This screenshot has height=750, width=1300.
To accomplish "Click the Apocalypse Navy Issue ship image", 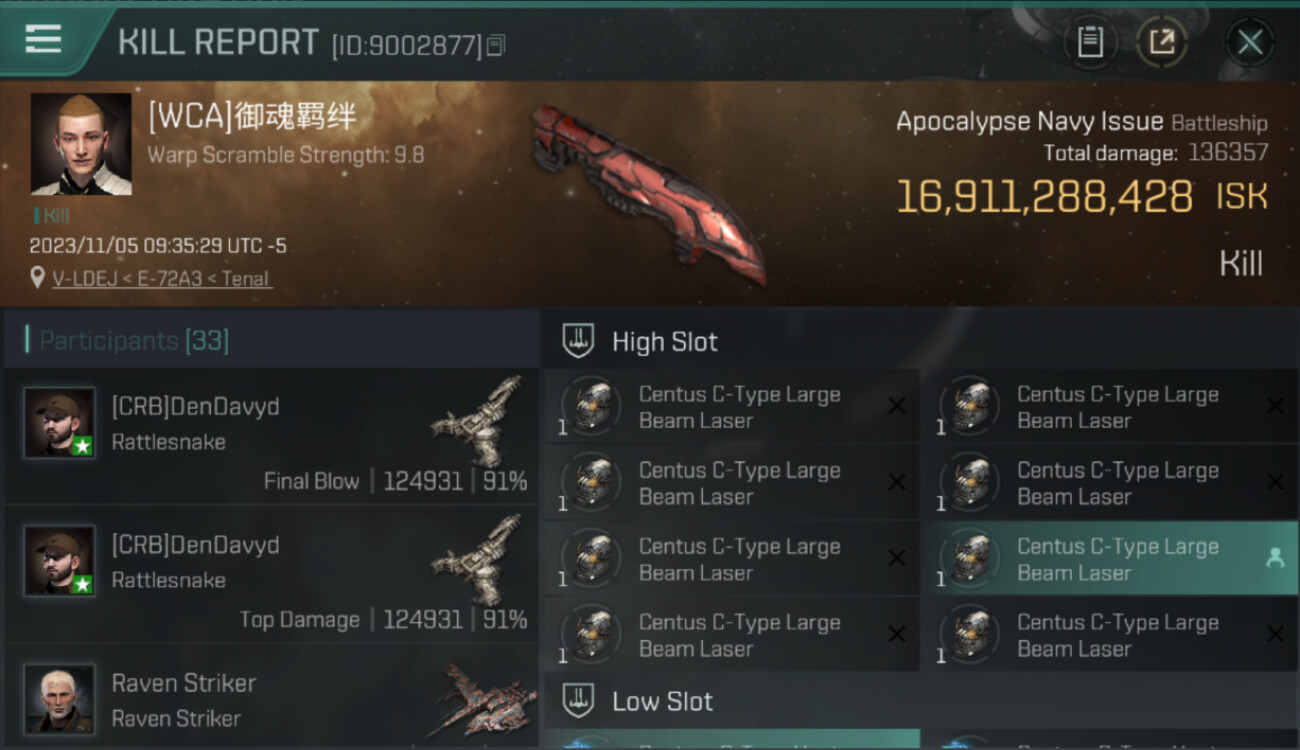I will coord(648,193).
